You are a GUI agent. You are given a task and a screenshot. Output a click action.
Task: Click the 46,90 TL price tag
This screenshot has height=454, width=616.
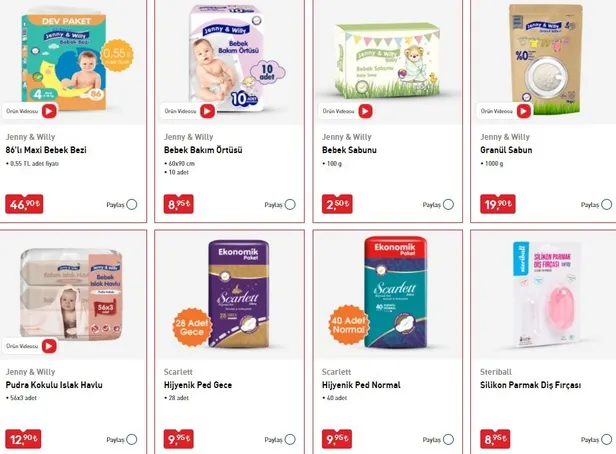[x=24, y=204]
